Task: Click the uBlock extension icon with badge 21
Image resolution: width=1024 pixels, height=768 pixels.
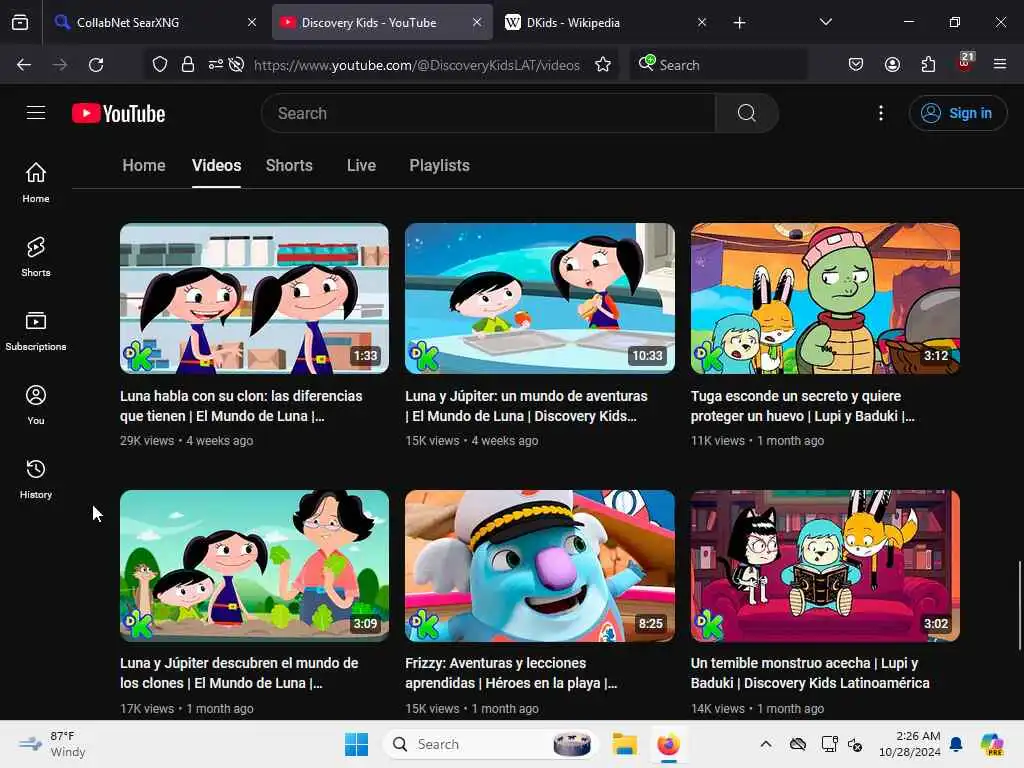Action: 965,63
